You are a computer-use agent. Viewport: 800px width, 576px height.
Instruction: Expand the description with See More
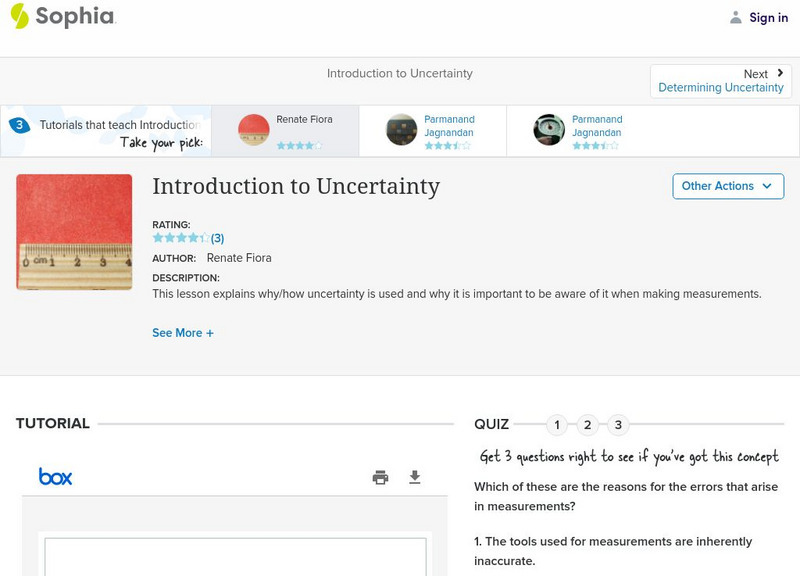(x=183, y=332)
